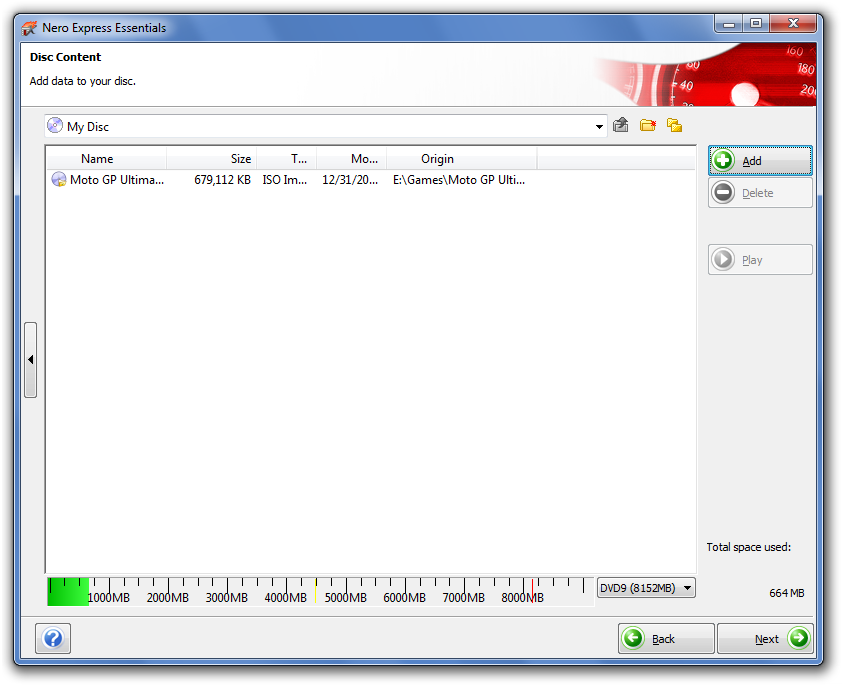The height and width of the screenshot is (685, 842).
Task: Sort by Origin column header
Action: (462, 159)
